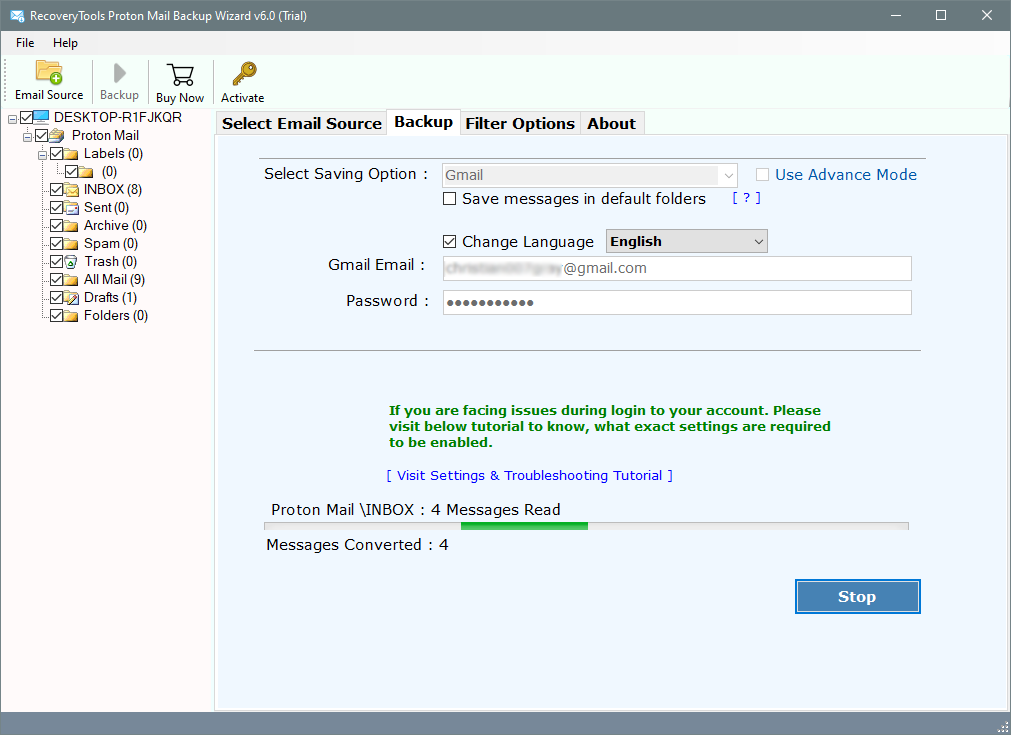This screenshot has width=1011, height=735.
Task: Collapse the Proton Mail tree node
Action: 27,137
